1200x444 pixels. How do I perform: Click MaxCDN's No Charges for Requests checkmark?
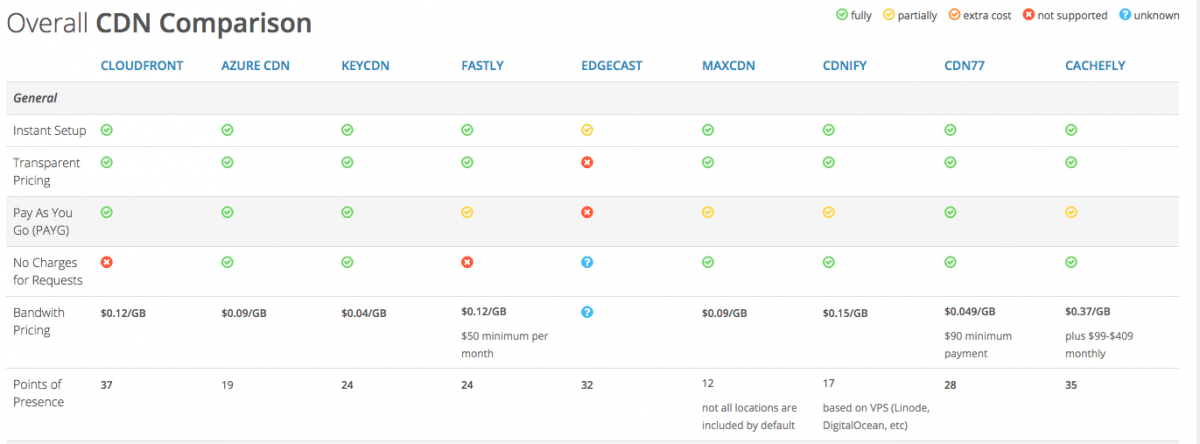point(708,262)
